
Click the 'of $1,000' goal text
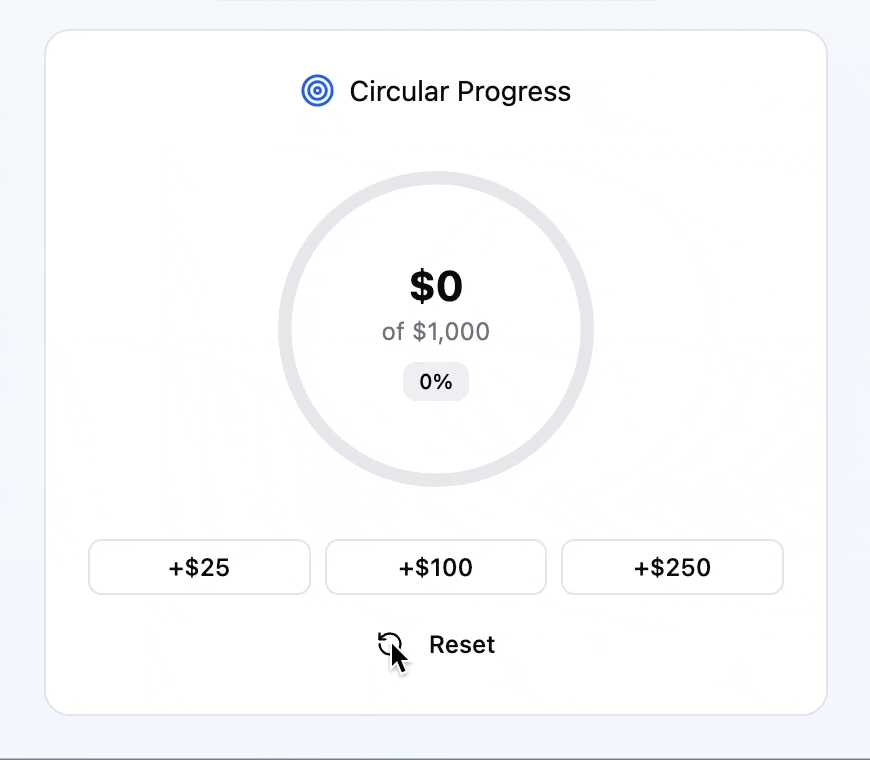[436, 332]
